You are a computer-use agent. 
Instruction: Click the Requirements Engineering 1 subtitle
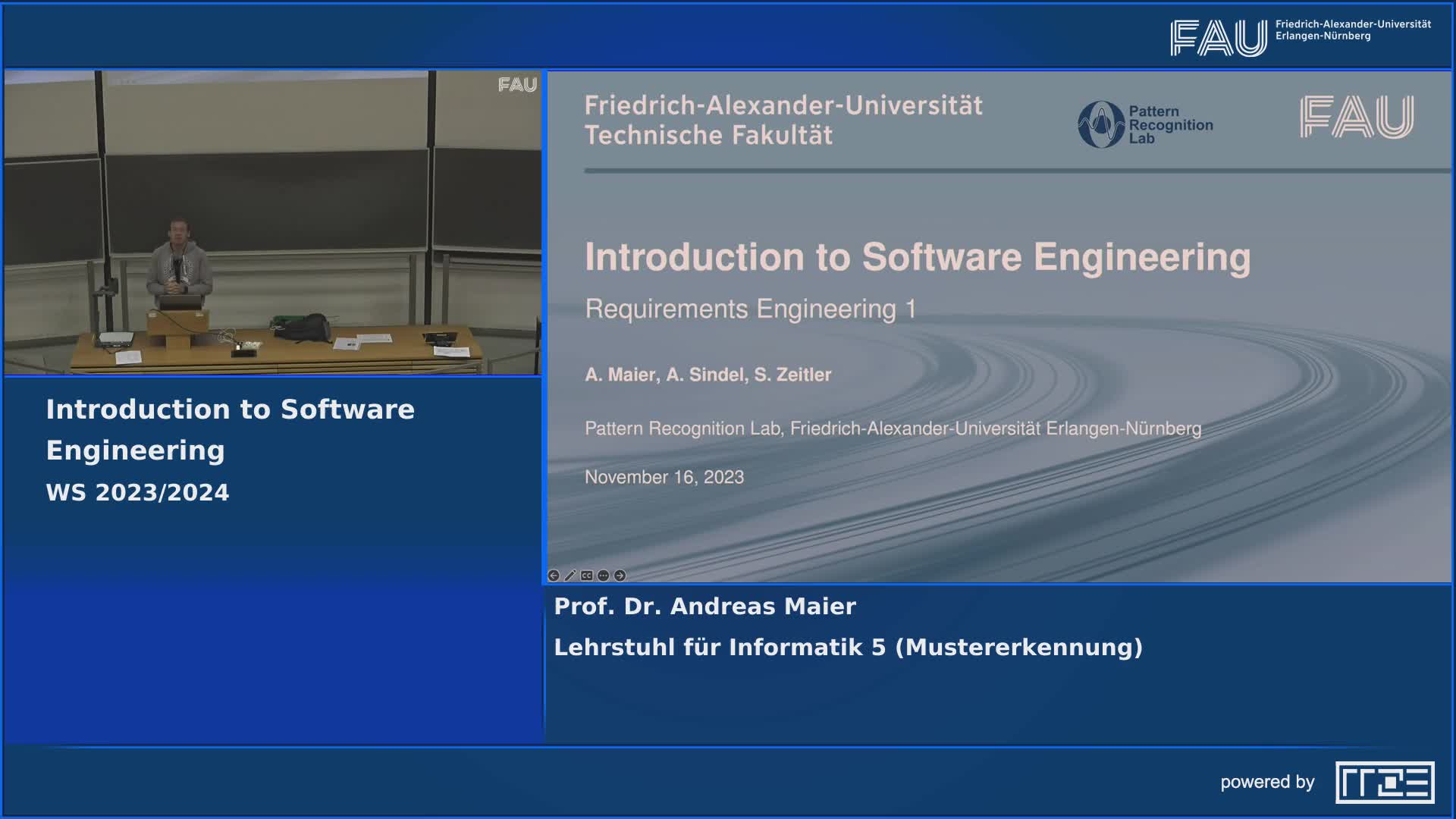(750, 309)
